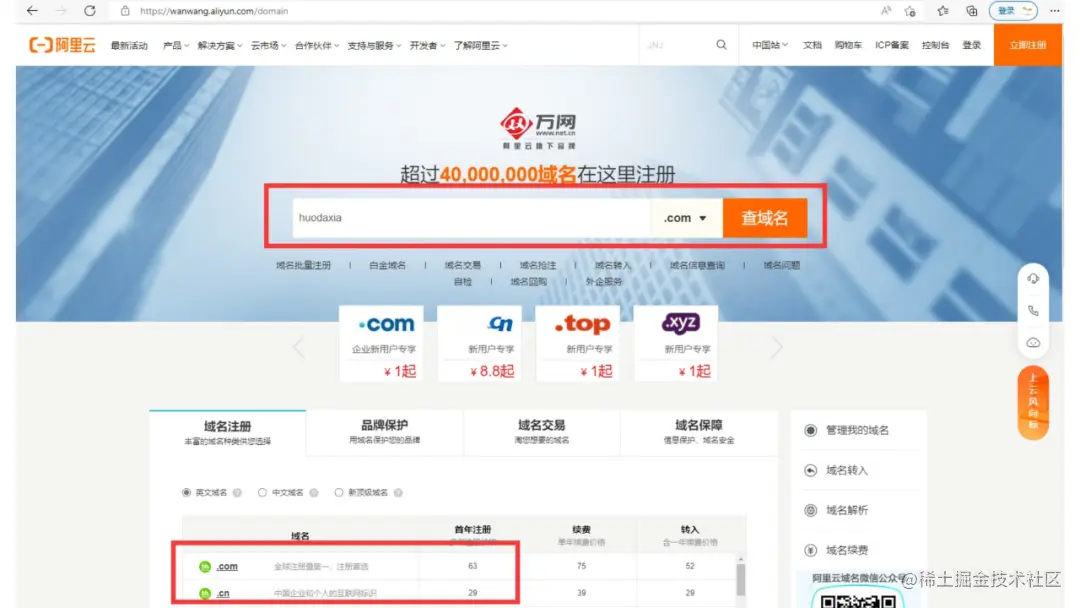Select the 新顶级域名 radio button
The image size is (1080, 608).
pyautogui.click(x=339, y=492)
